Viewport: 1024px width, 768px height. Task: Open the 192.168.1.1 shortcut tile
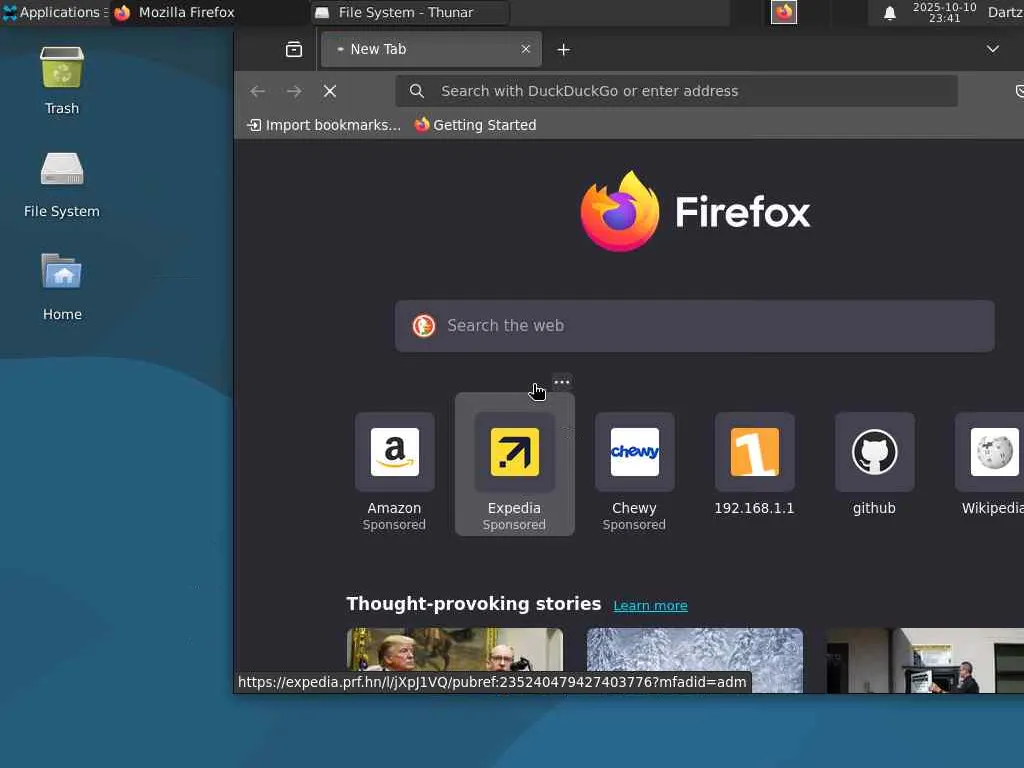(754, 464)
